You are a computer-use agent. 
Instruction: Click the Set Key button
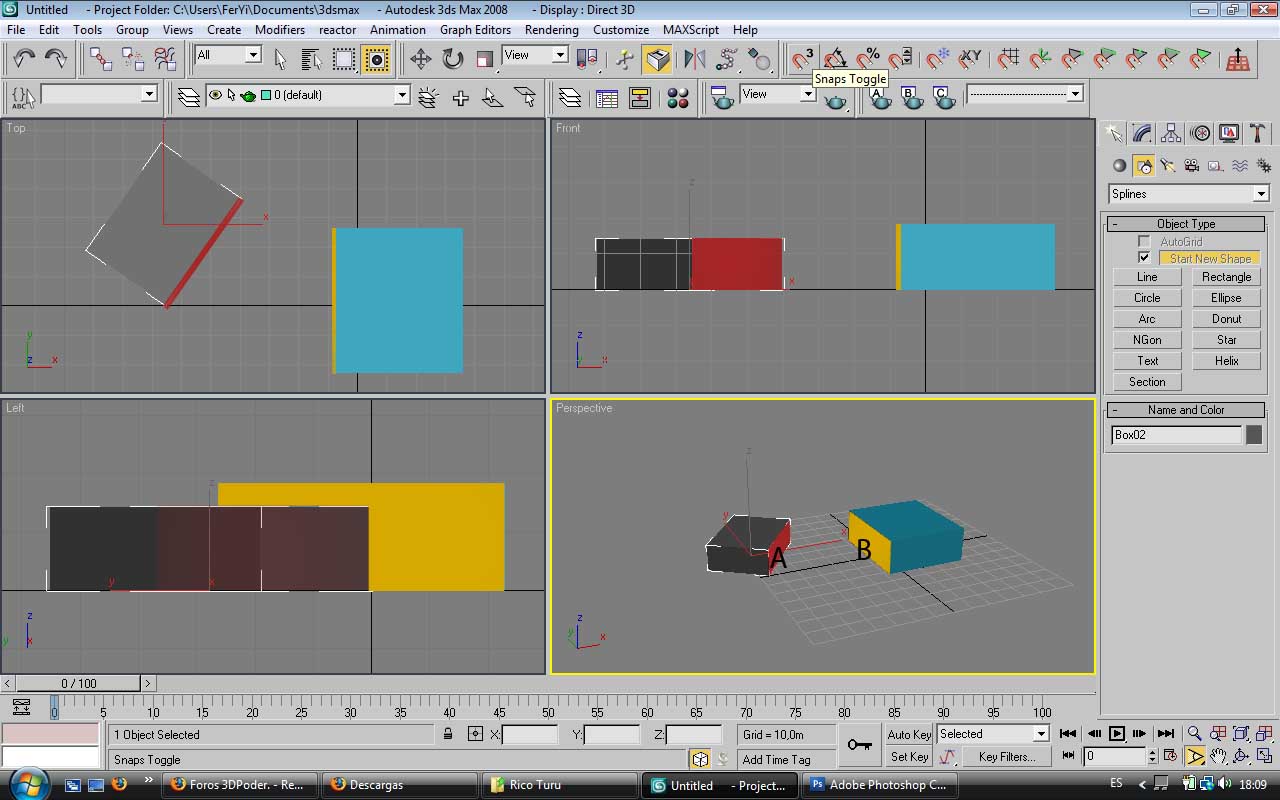[909, 757]
